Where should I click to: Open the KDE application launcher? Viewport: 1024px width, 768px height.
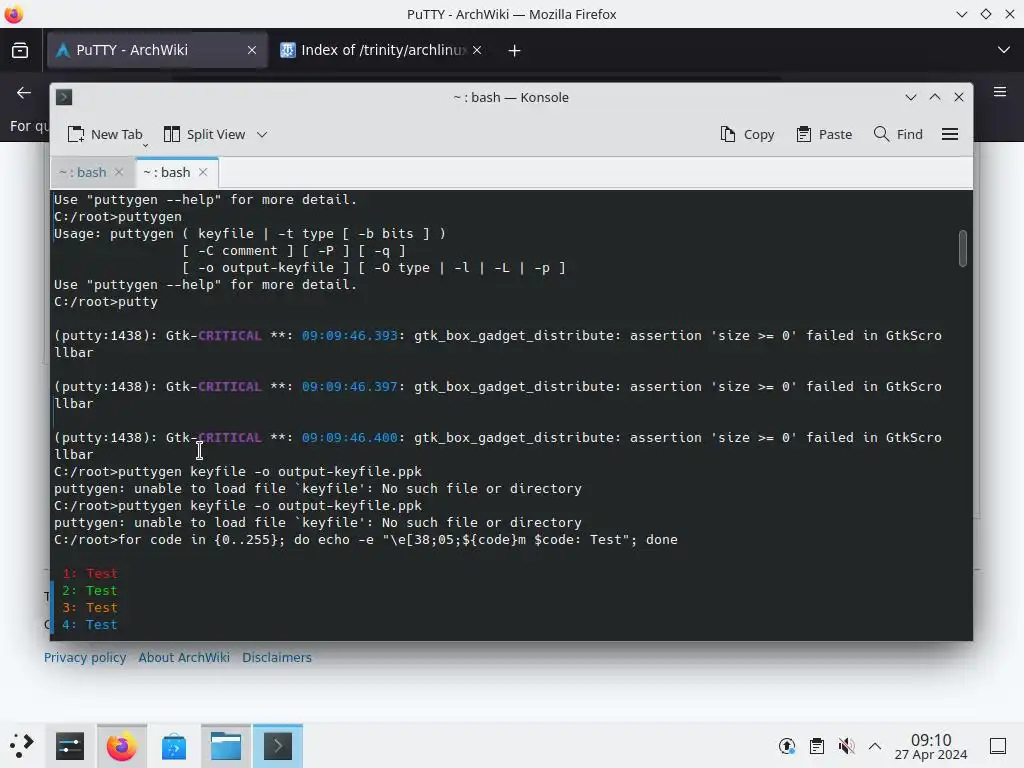22,746
